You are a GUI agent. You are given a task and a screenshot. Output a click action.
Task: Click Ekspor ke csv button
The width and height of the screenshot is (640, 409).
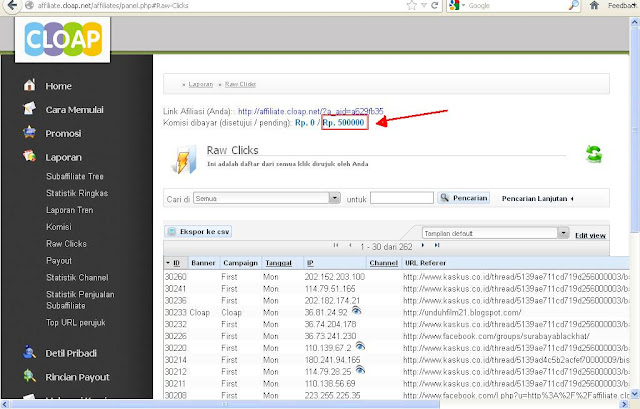[198, 231]
